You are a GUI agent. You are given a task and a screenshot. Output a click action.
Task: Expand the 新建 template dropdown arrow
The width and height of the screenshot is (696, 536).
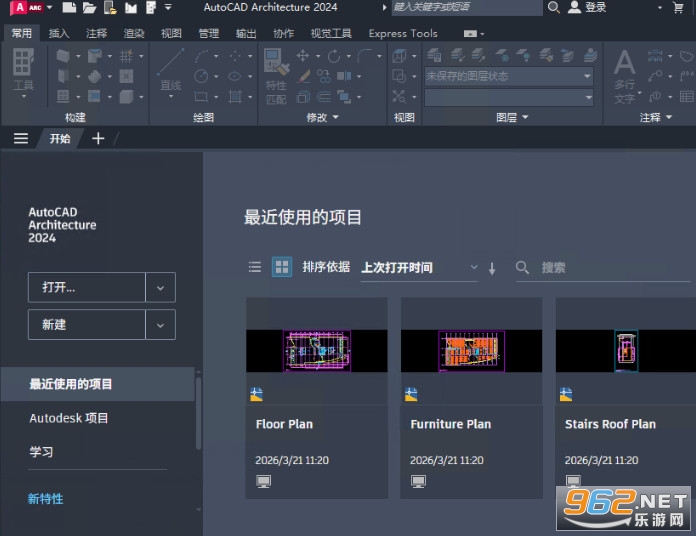tap(160, 325)
